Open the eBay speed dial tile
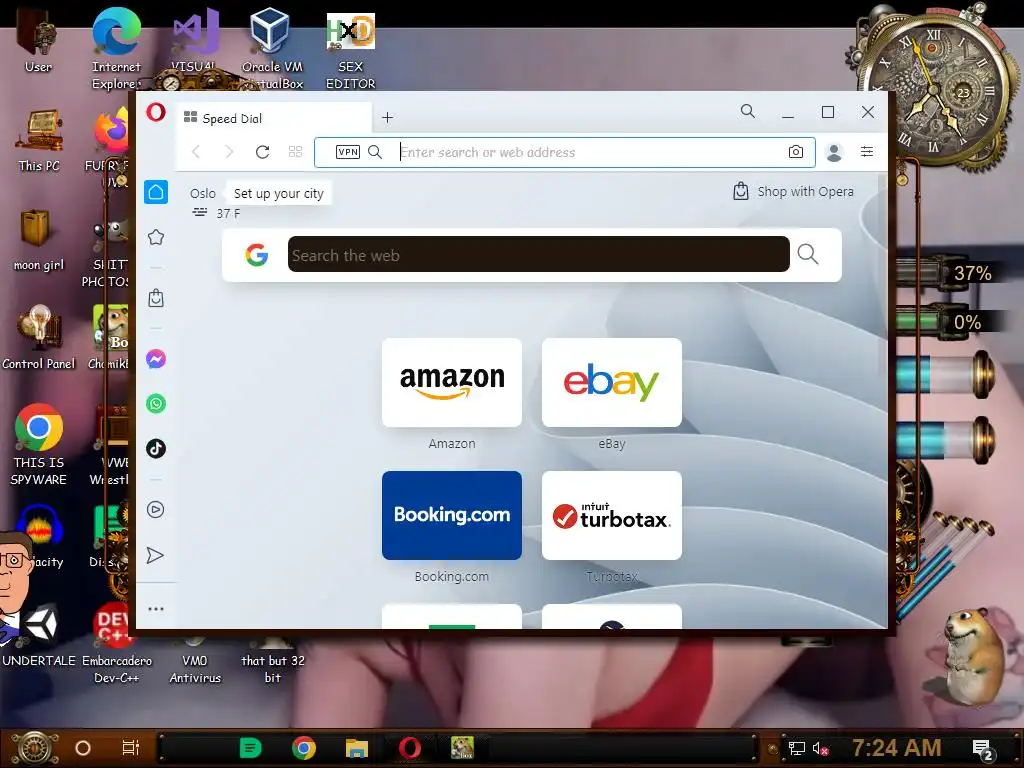 [612, 383]
